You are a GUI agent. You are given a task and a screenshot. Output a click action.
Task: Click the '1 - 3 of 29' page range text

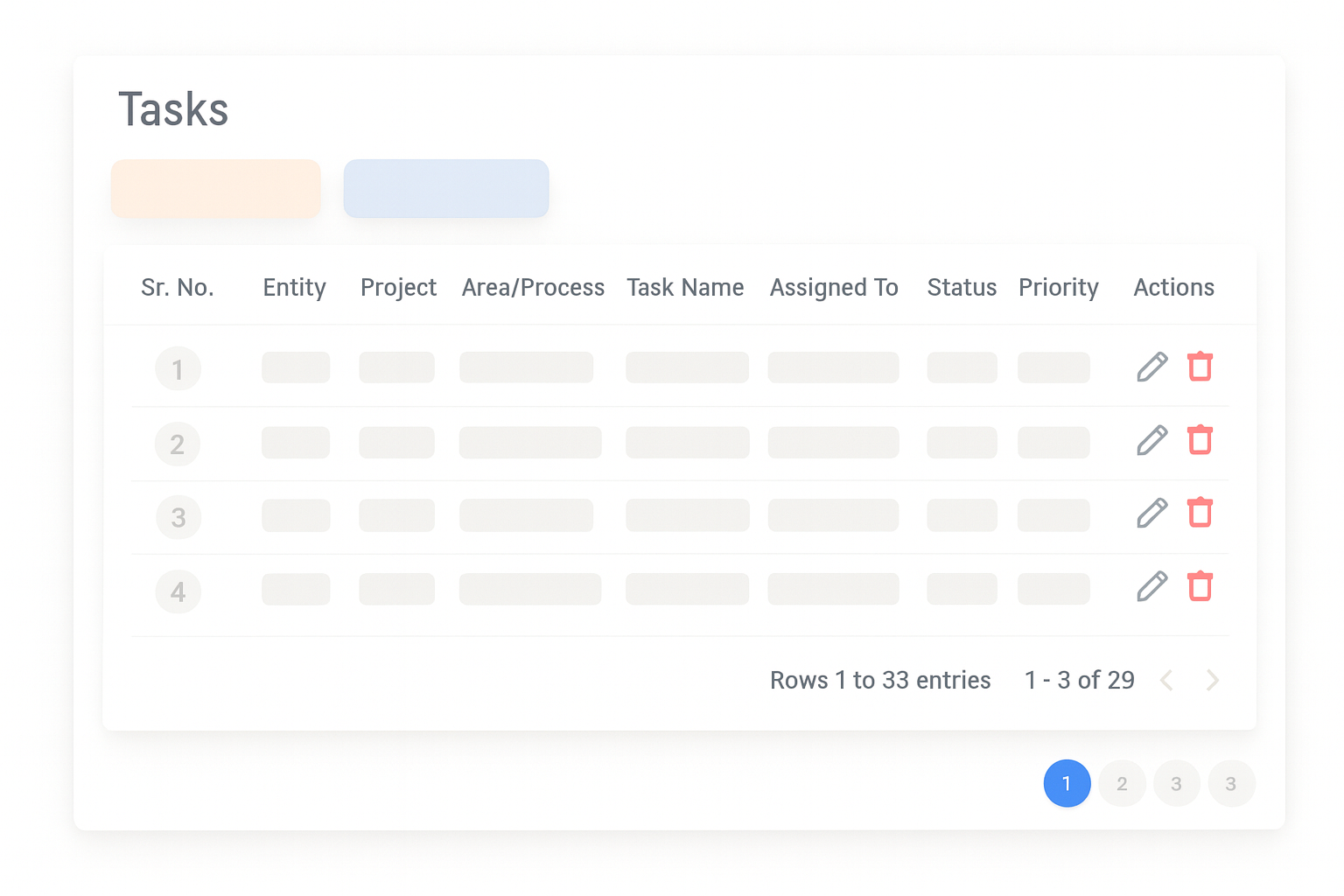pos(1080,680)
